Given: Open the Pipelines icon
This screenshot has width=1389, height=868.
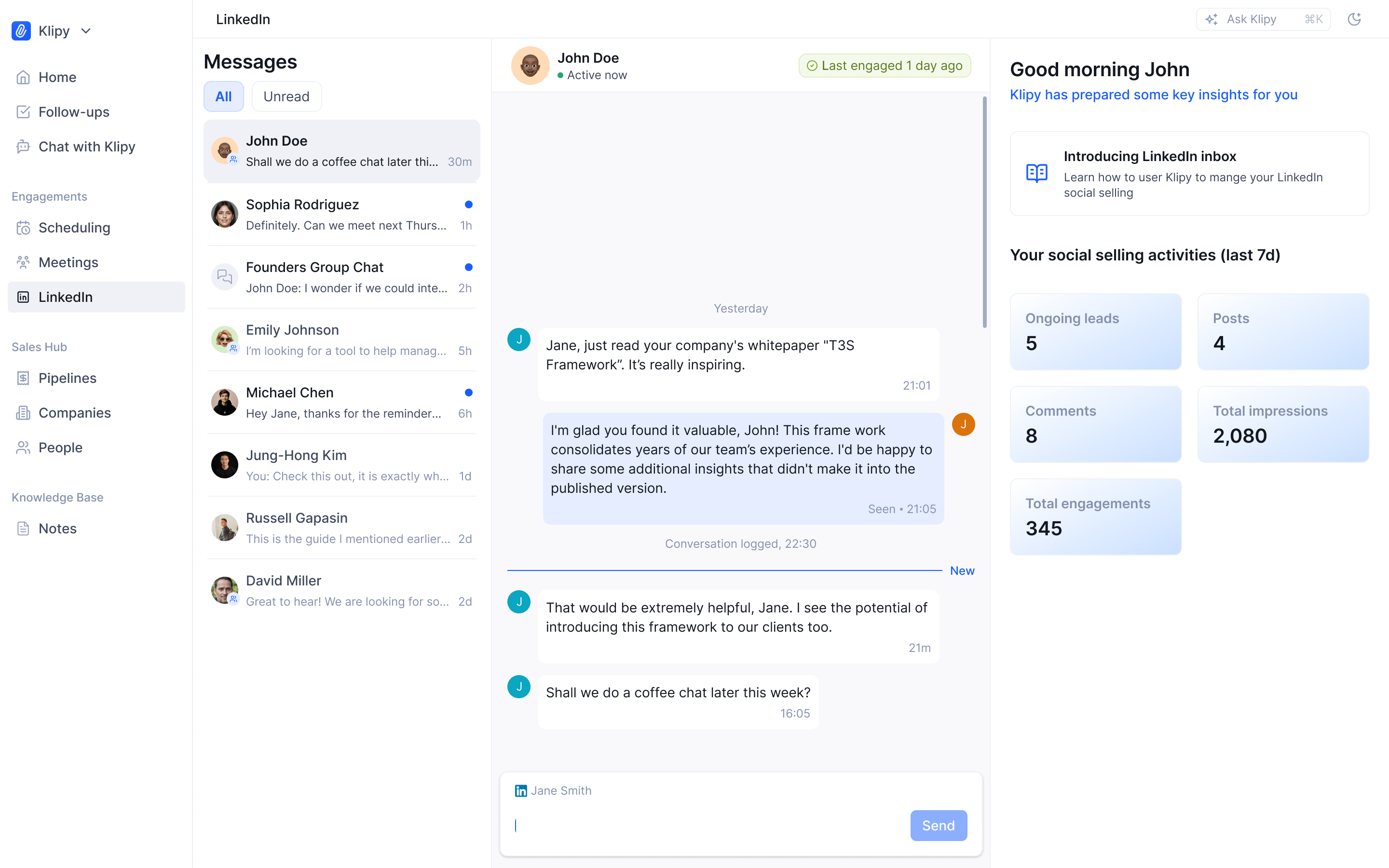Looking at the screenshot, I should (23, 379).
